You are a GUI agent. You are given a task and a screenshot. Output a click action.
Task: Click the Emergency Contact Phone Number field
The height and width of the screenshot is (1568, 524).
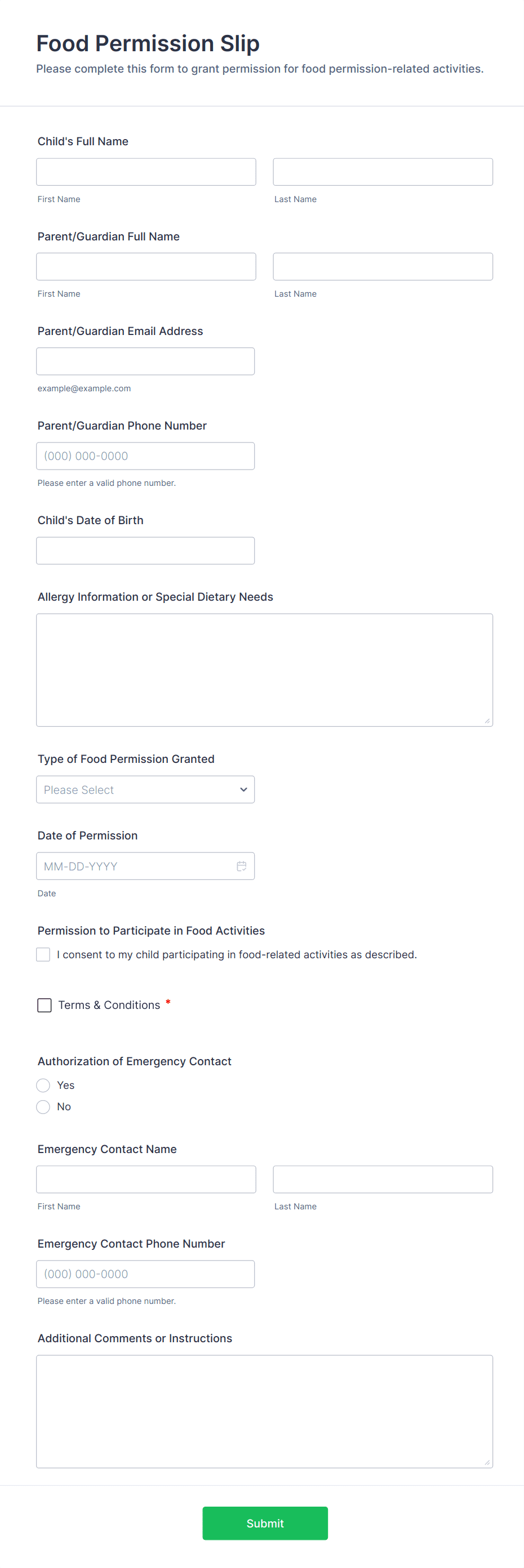coord(145,1274)
